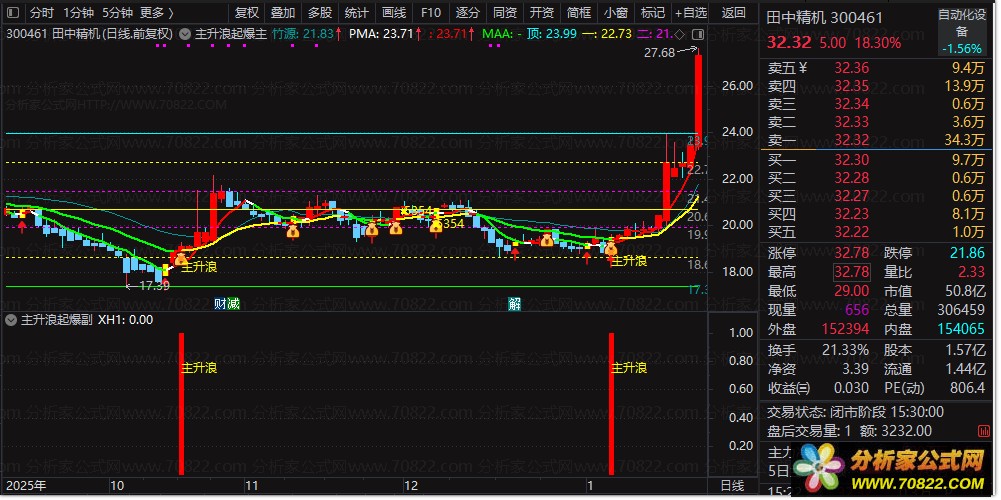This screenshot has width=1001, height=500.
Task: Click the 多股 toolbar item
Action: pyautogui.click(x=320, y=12)
